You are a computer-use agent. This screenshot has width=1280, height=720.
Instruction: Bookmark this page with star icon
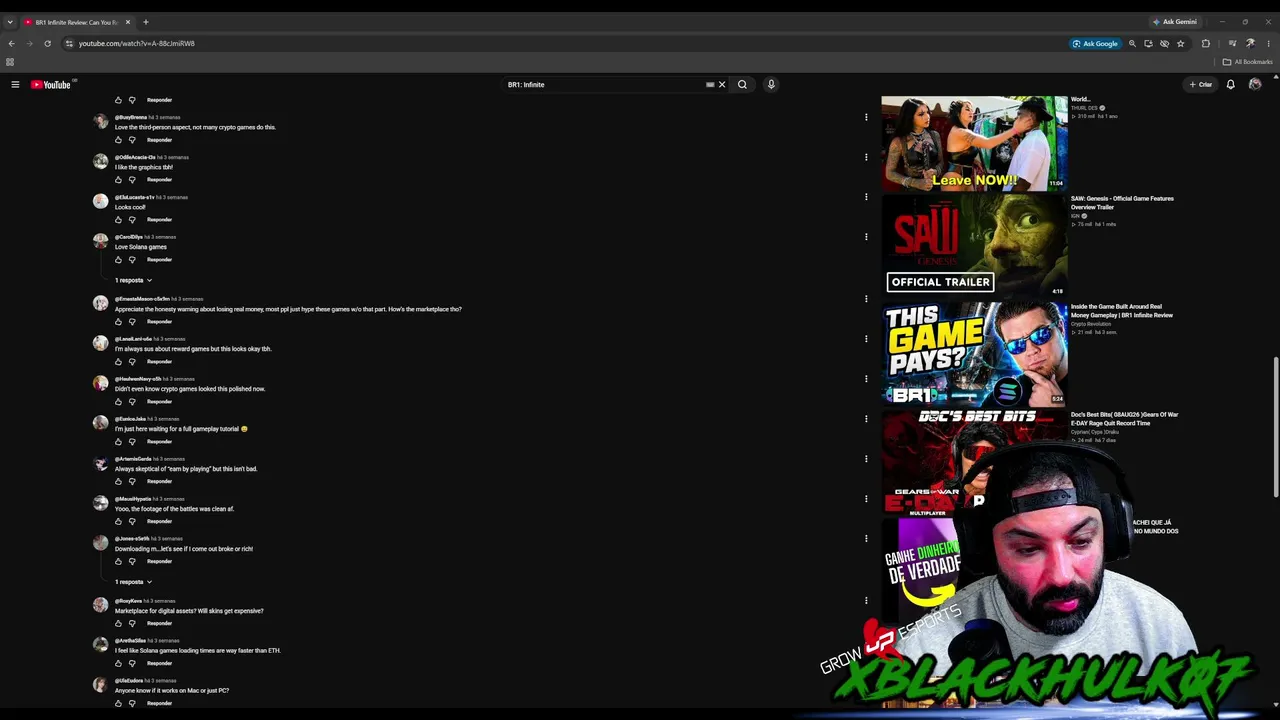1180,43
